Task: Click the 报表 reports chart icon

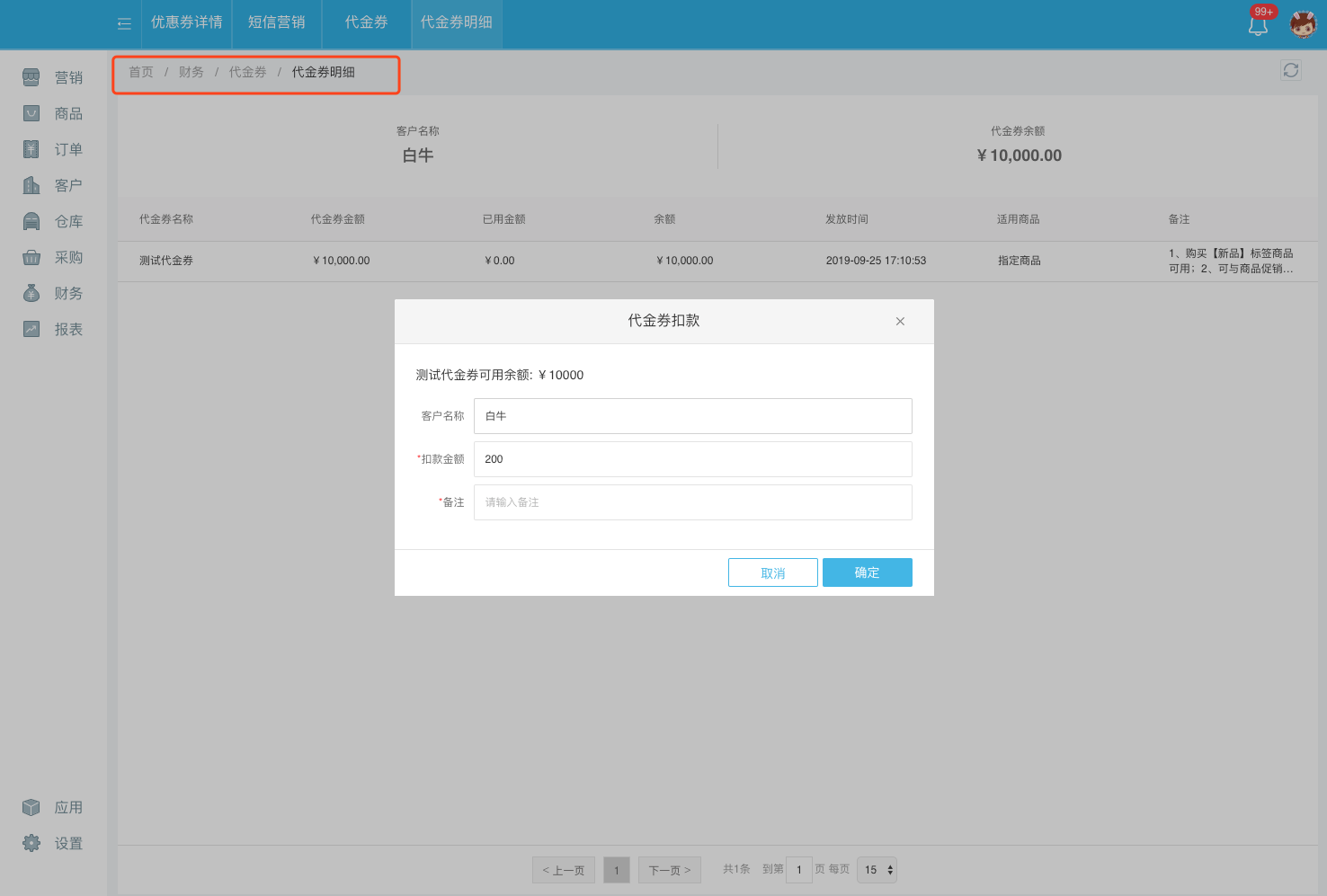Action: (x=31, y=329)
